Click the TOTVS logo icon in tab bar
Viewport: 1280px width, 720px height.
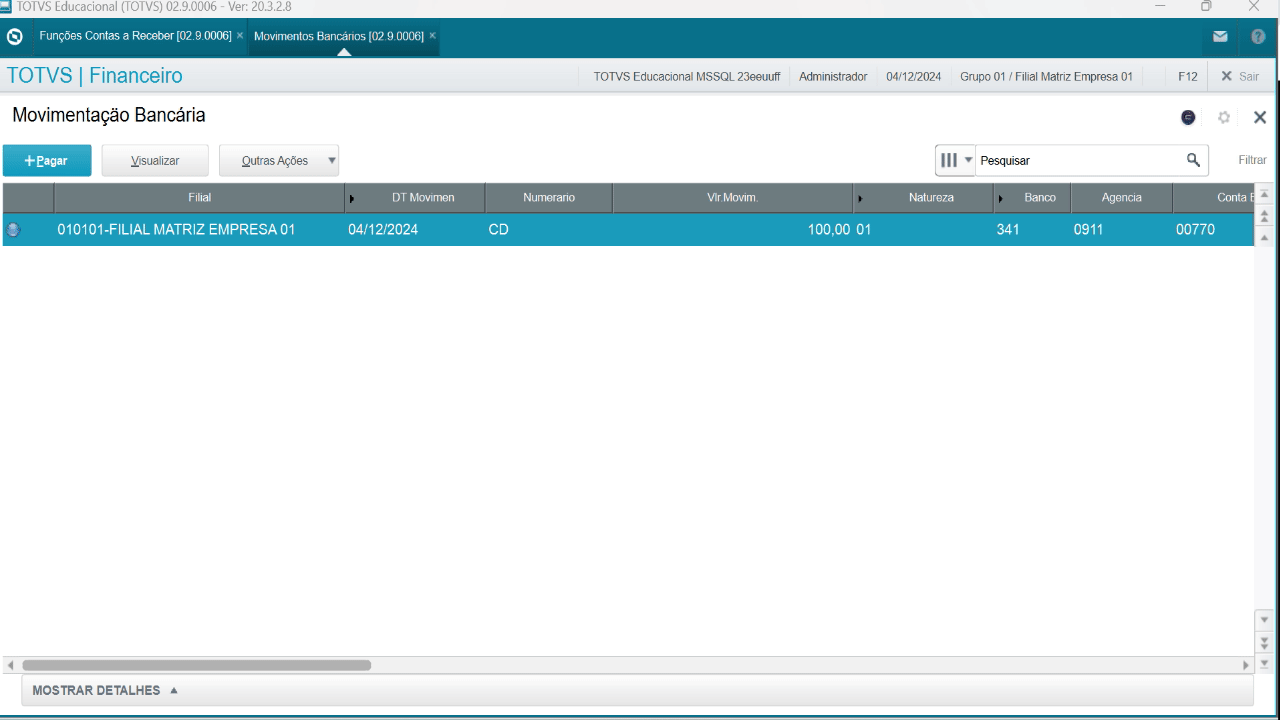[x=14, y=37]
